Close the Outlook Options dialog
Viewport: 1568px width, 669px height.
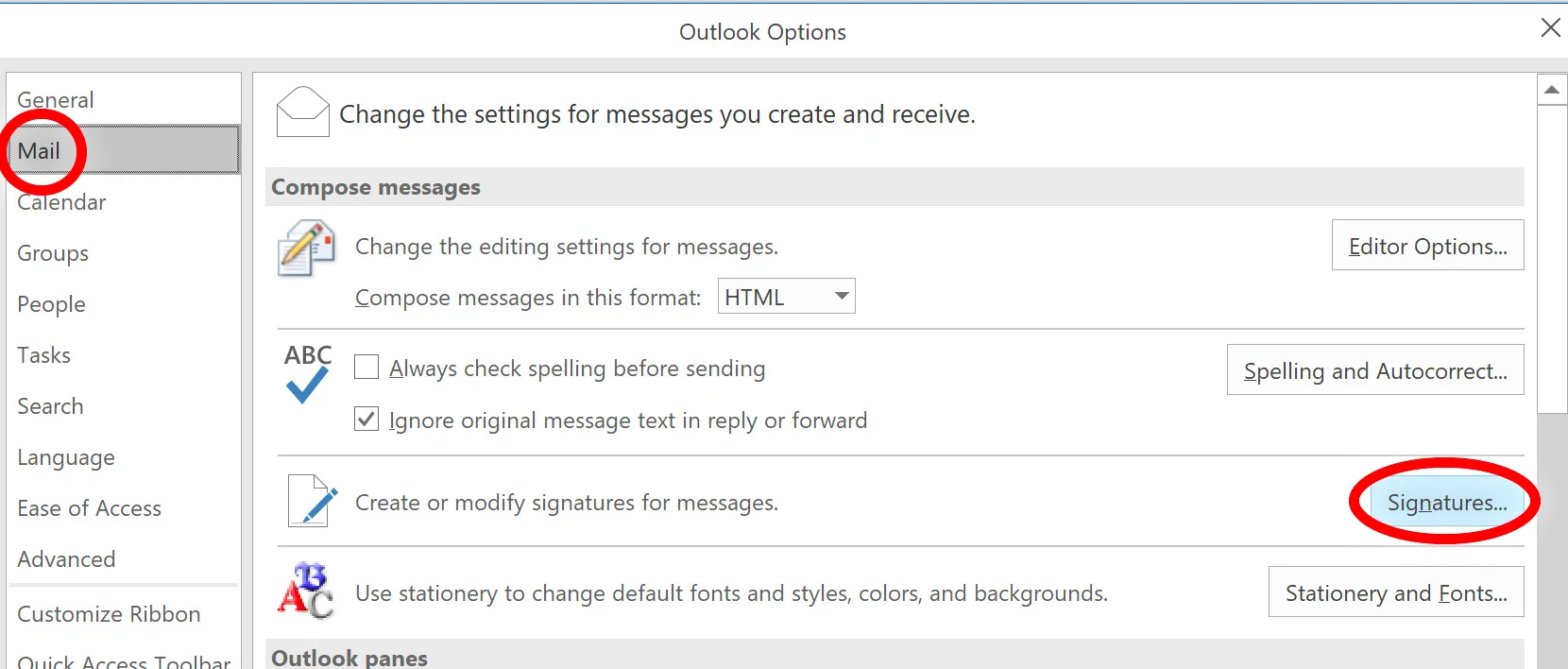point(1550,28)
